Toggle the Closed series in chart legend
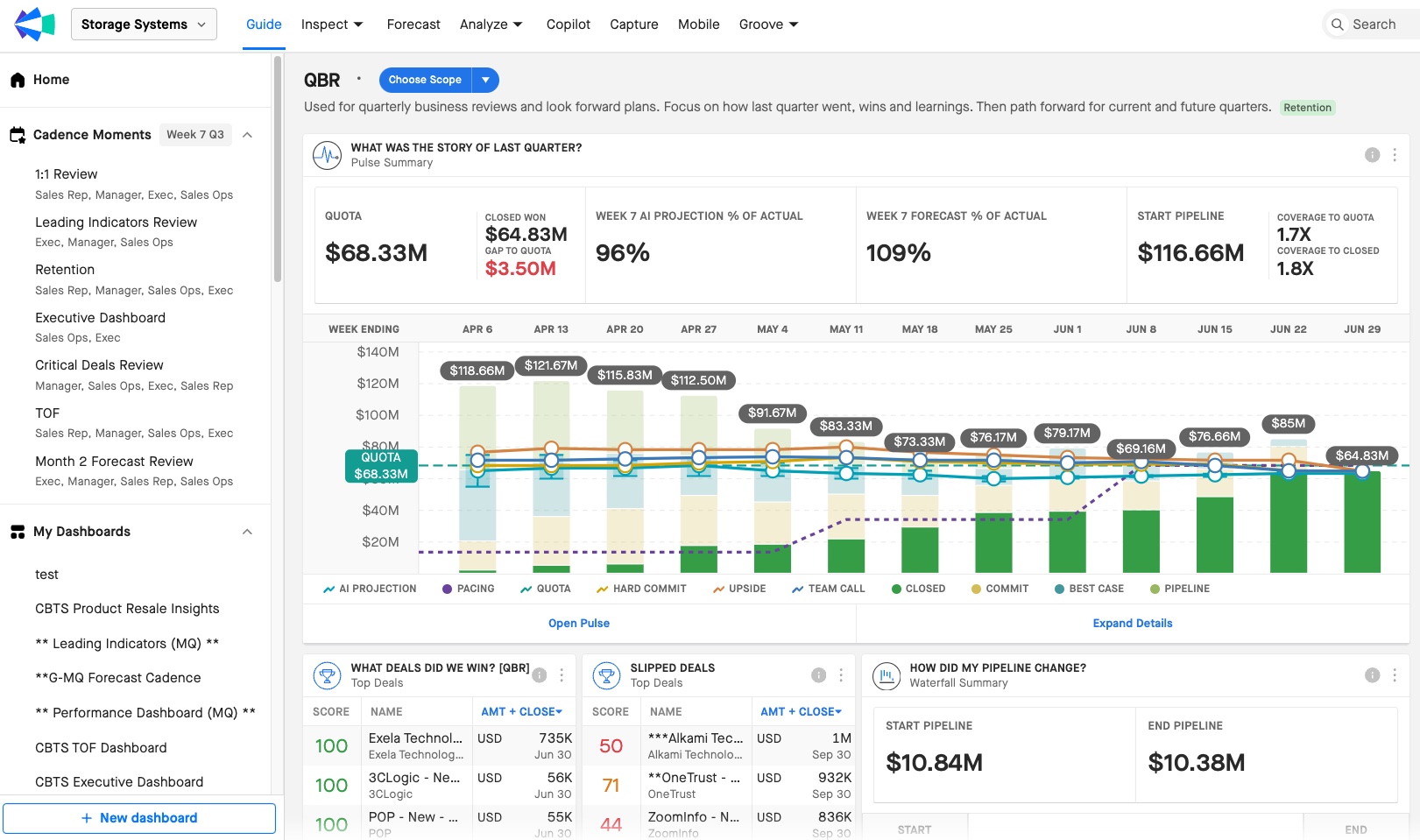 pyautogui.click(x=918, y=589)
